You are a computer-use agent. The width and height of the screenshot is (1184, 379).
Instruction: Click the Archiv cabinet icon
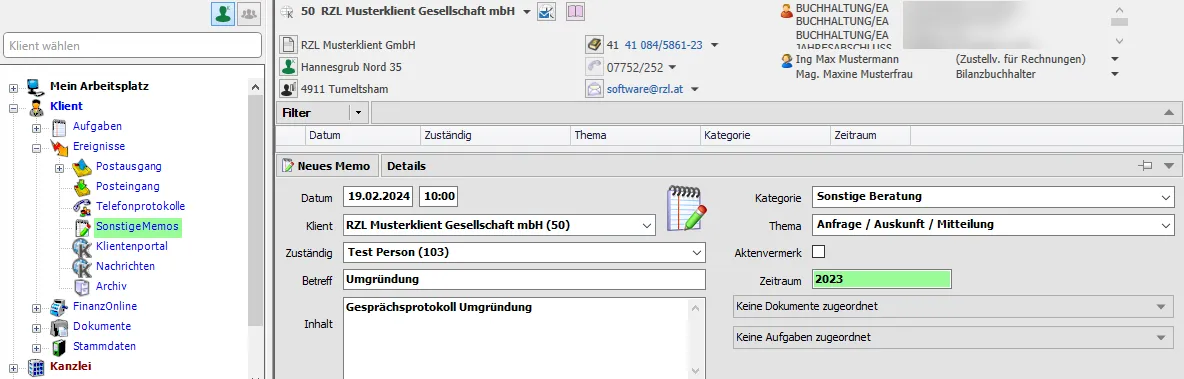82,287
